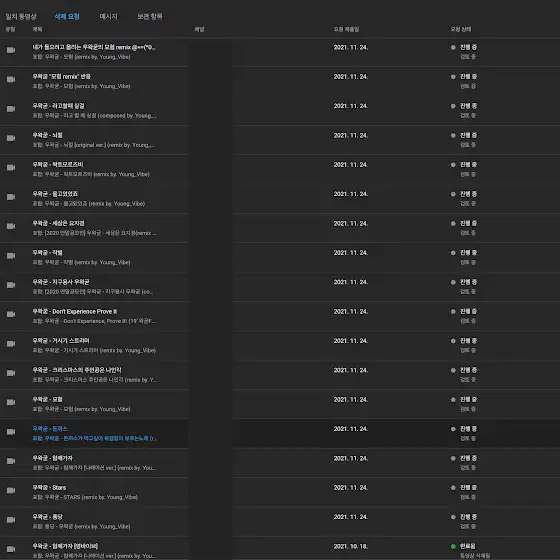Click video icon beside 거시기 스트리머 row
This screenshot has width=560, height=560.
(x=11, y=344)
